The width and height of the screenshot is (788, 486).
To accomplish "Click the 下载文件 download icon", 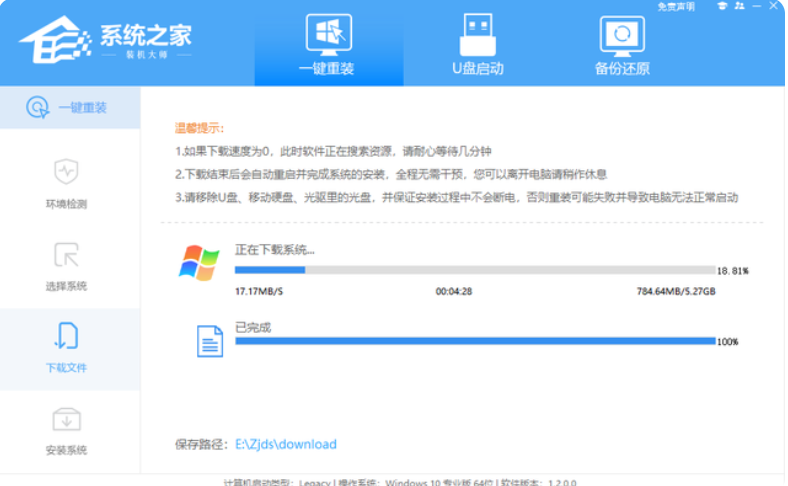I will (66, 336).
